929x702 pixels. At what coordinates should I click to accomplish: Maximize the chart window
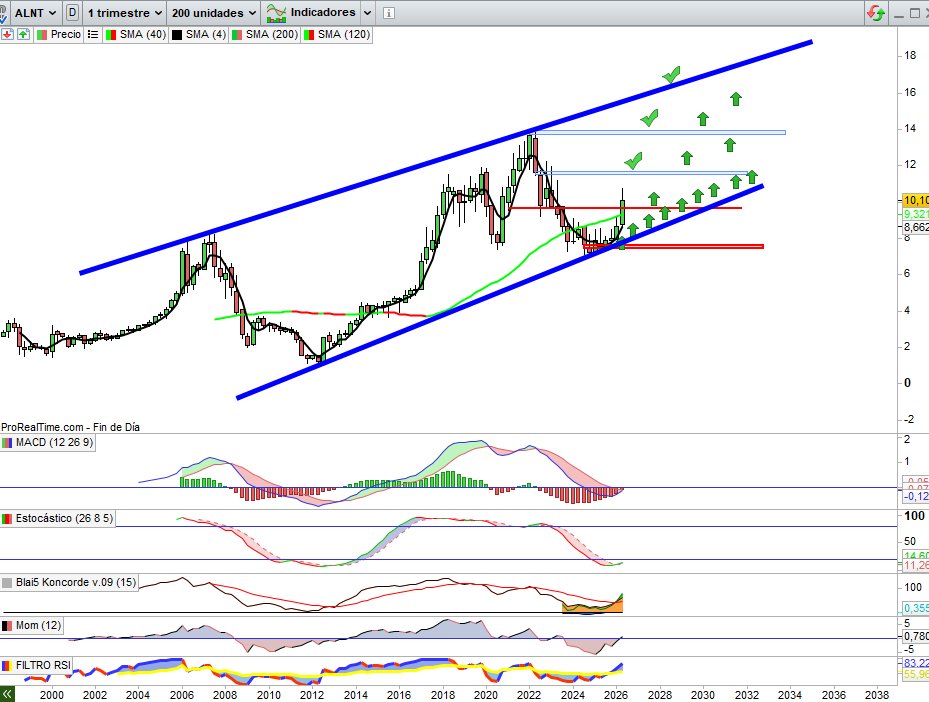tap(914, 13)
